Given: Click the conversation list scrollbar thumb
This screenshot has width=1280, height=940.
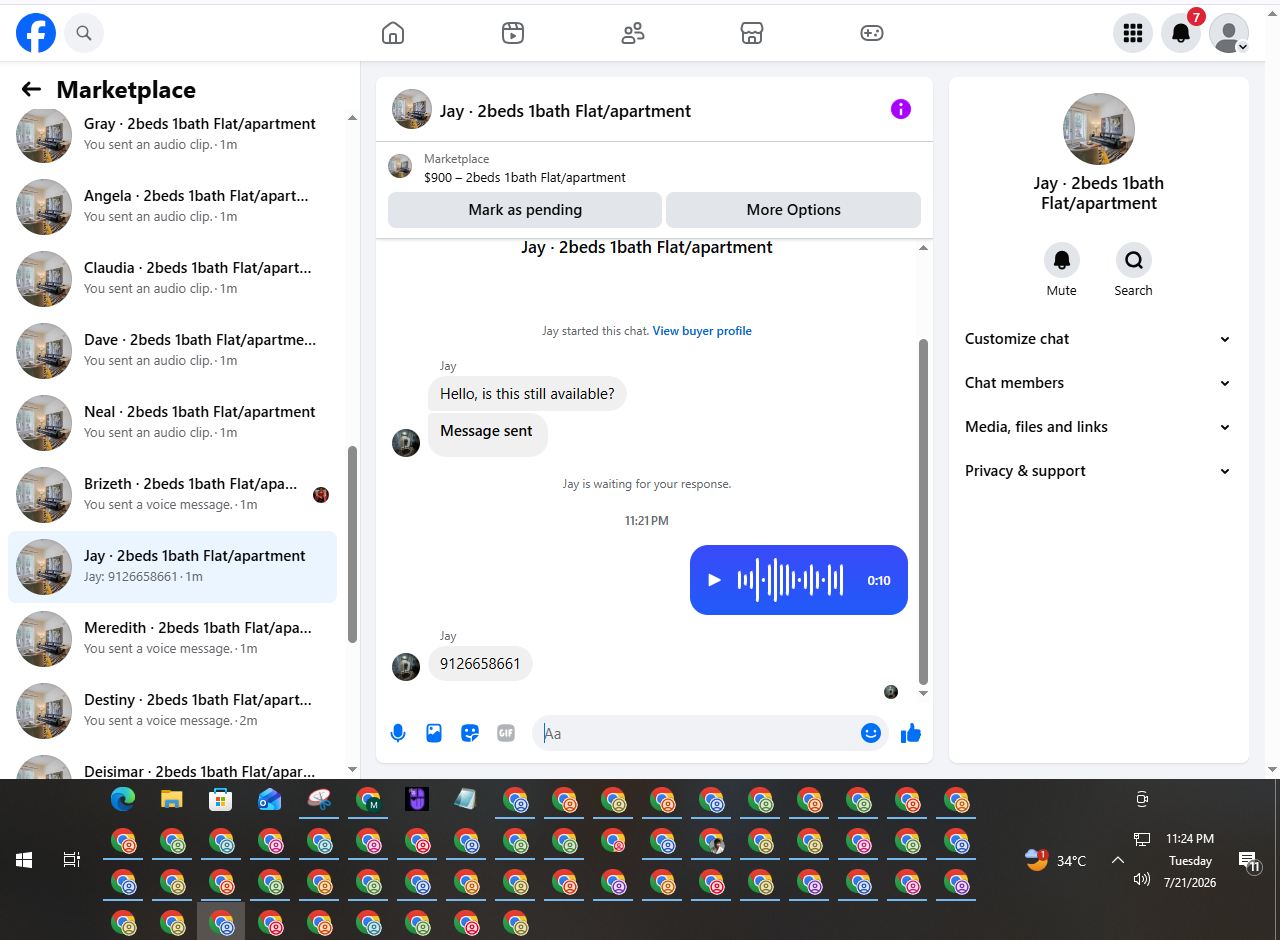Looking at the screenshot, I should [352, 544].
